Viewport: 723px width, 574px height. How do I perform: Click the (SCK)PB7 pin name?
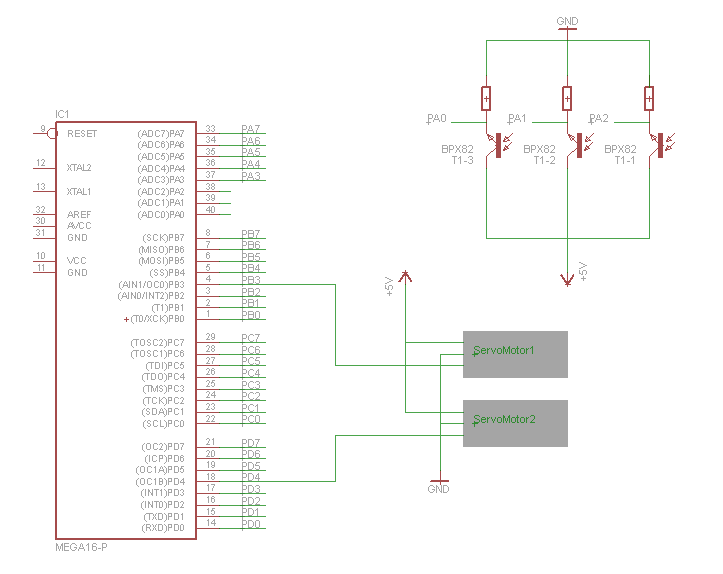[x=163, y=238]
